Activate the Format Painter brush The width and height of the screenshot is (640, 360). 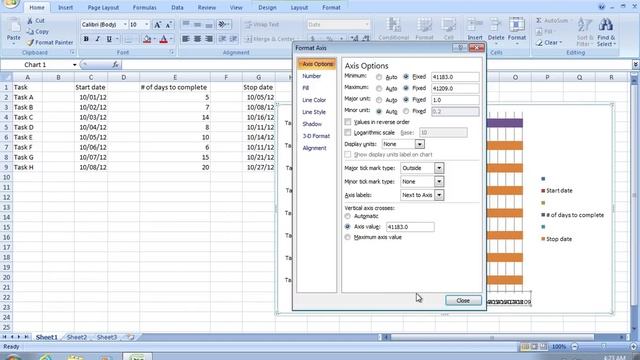(30, 42)
